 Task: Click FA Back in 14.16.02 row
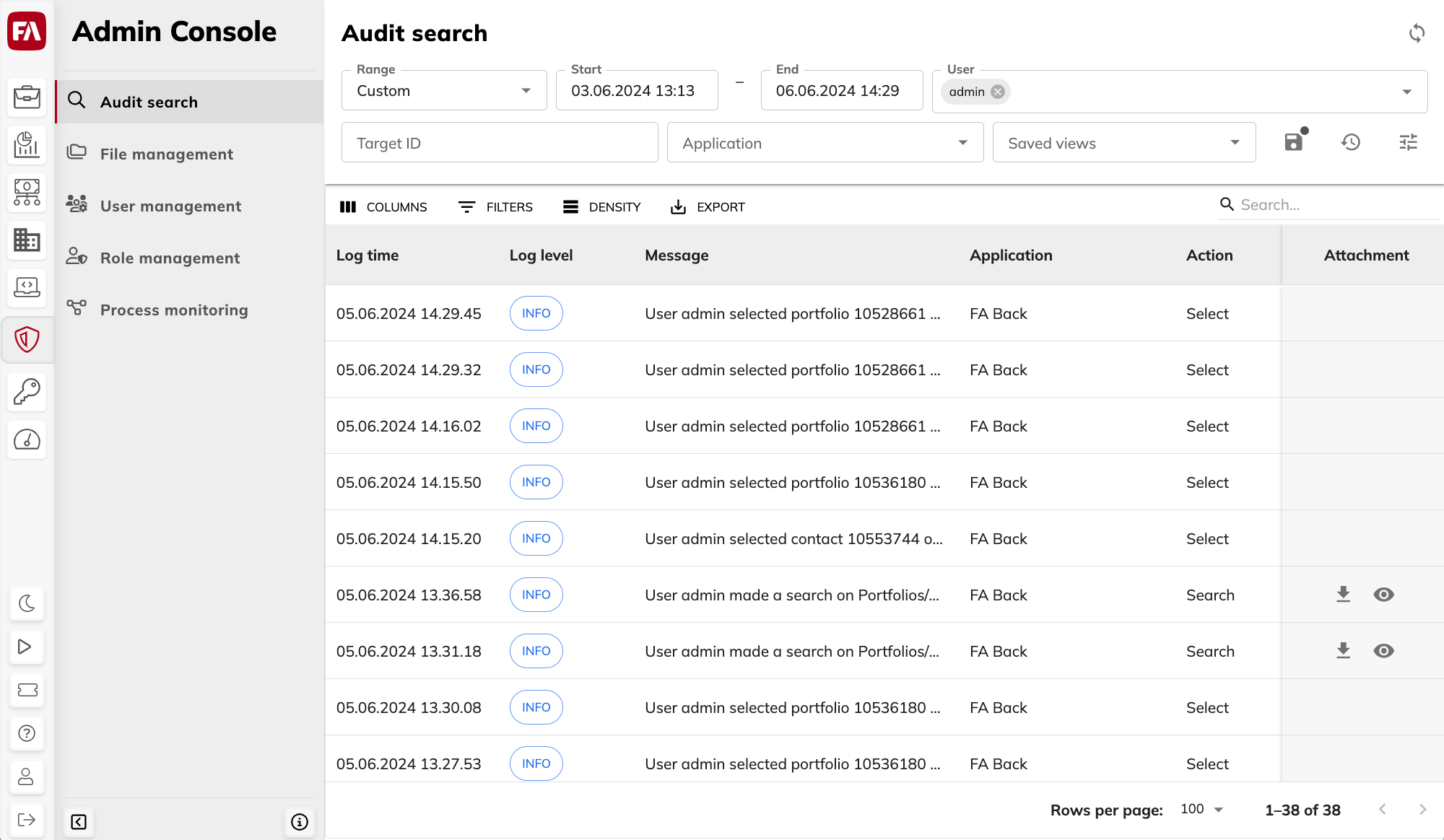tap(999, 426)
